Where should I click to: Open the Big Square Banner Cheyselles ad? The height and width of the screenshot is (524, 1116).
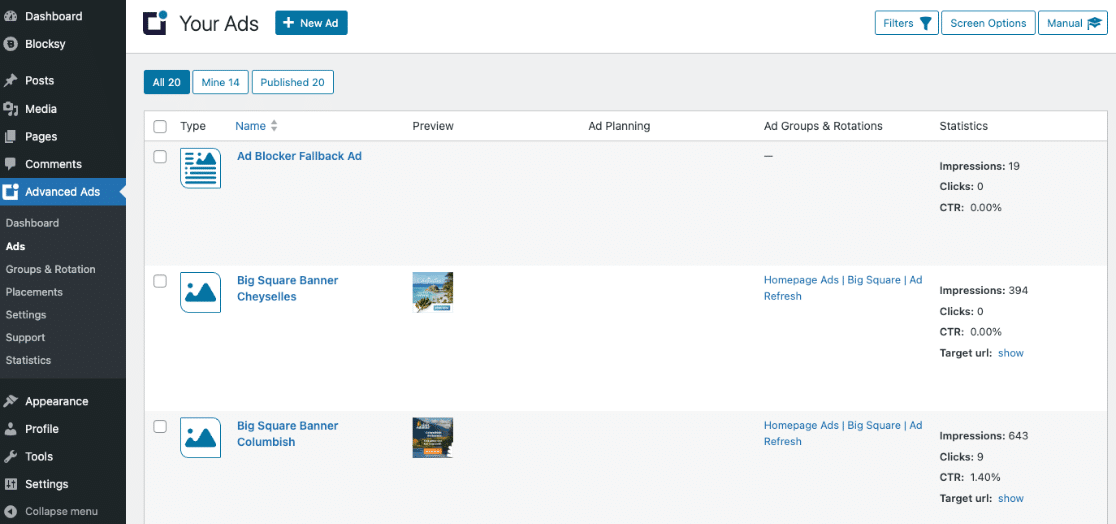coord(288,288)
